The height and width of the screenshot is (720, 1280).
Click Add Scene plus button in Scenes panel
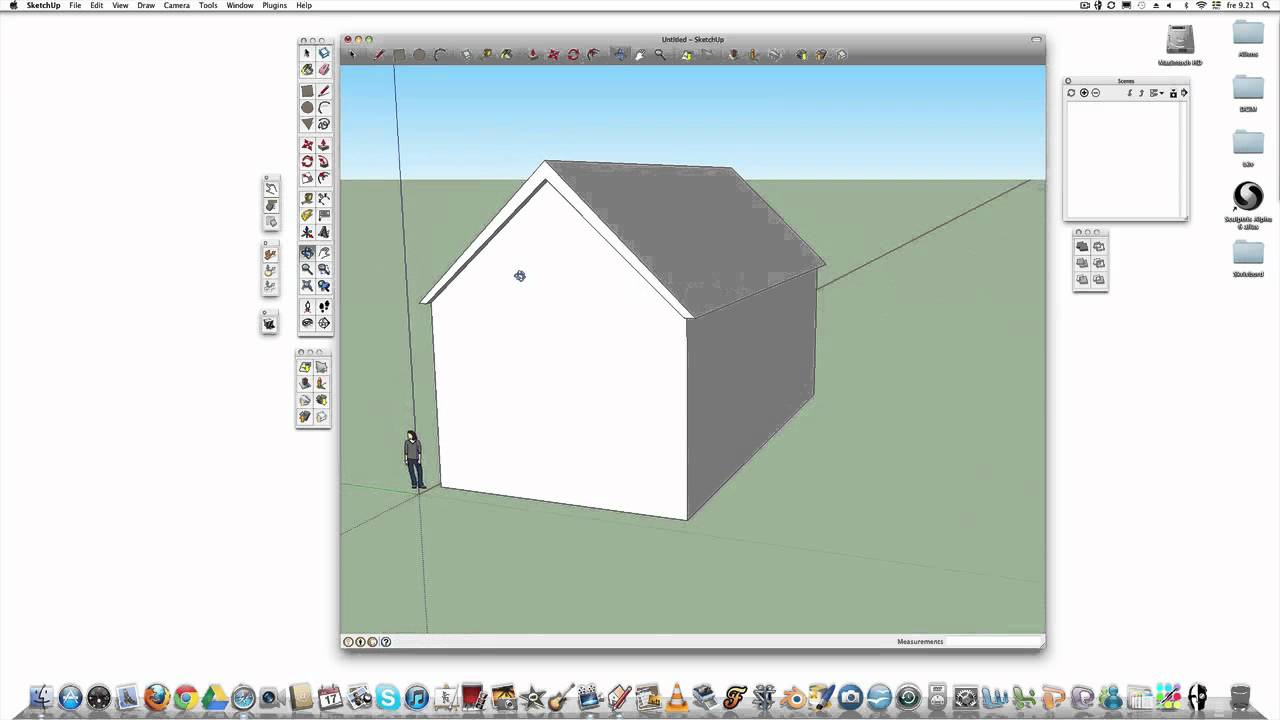[1084, 93]
